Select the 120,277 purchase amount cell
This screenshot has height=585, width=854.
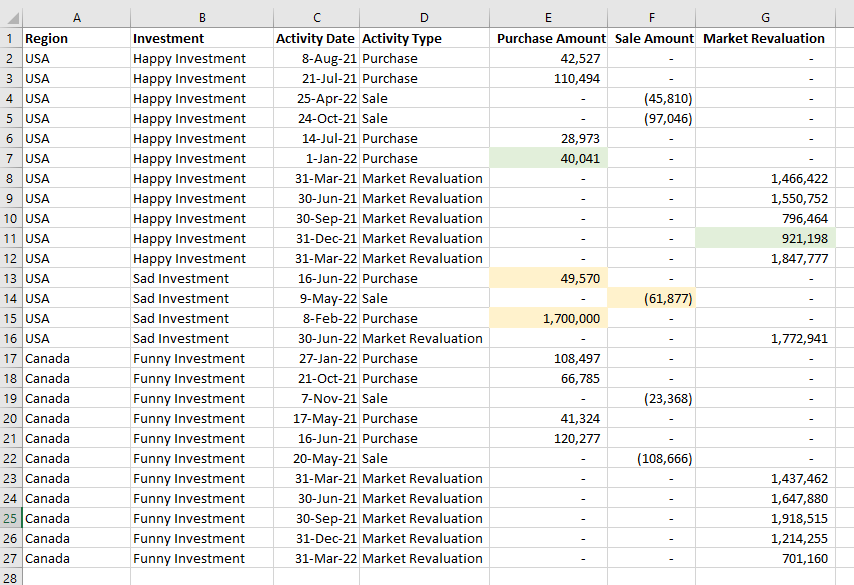coord(548,438)
